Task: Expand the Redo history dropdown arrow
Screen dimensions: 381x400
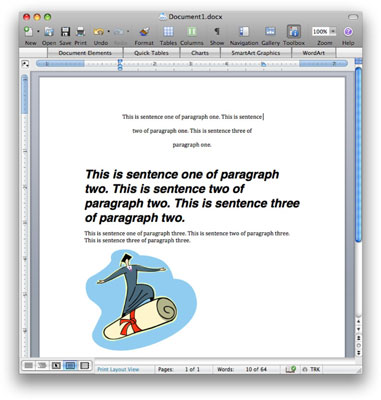Action: [128, 32]
